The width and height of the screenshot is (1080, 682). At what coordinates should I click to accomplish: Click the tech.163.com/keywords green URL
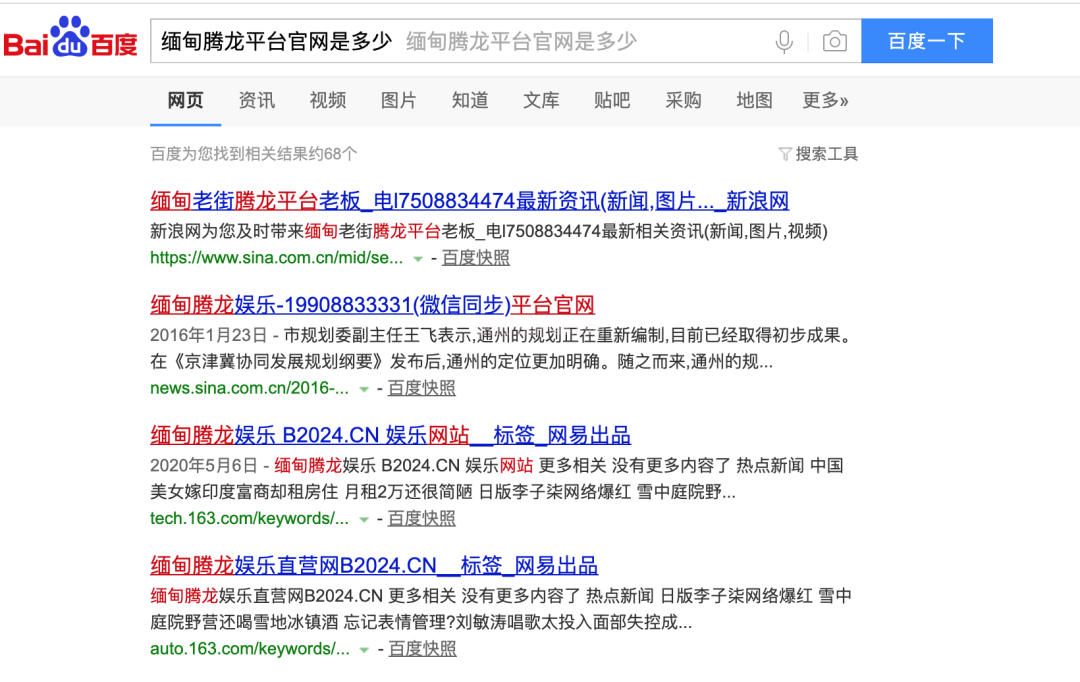249,518
